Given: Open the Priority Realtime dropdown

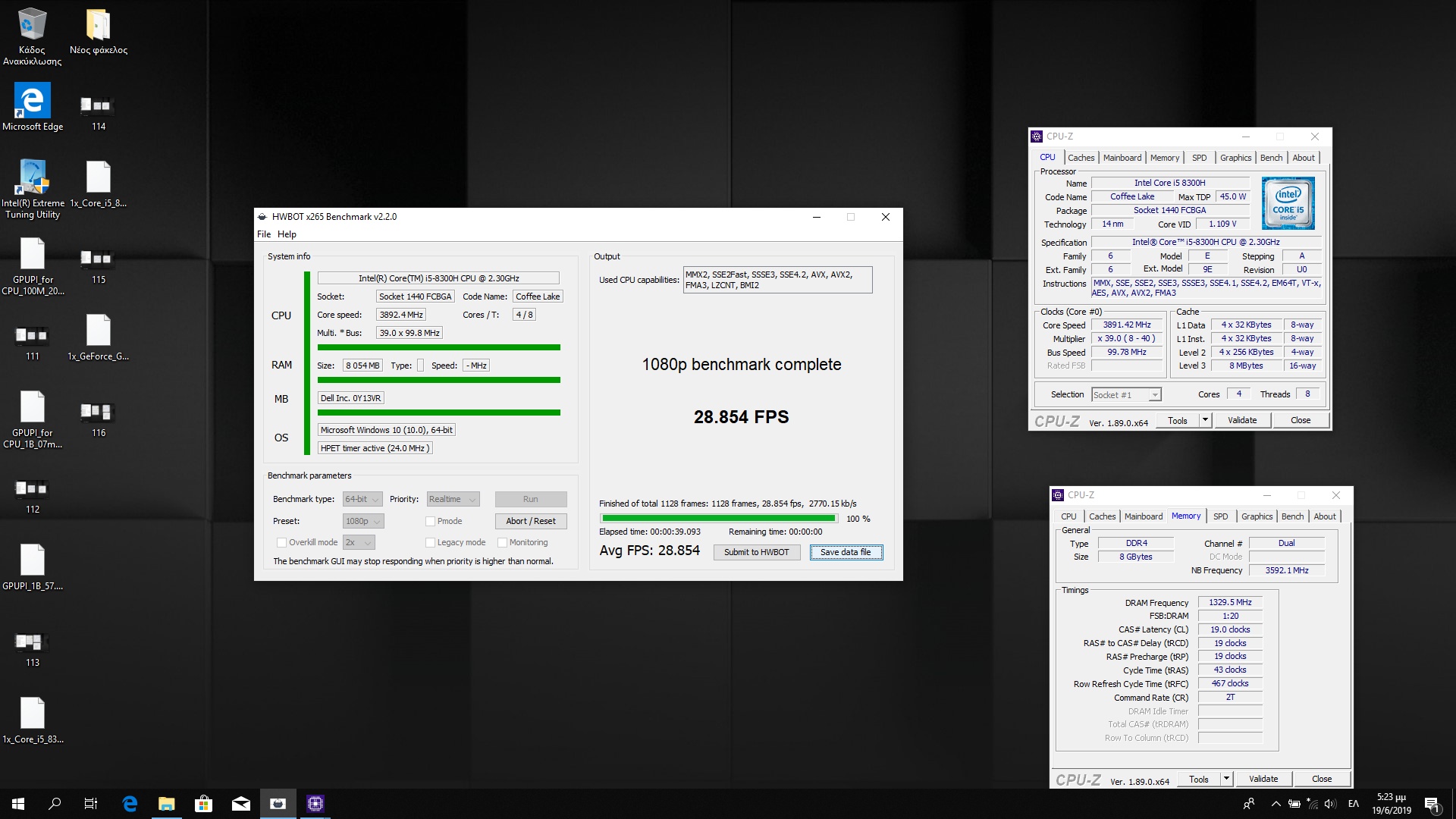Looking at the screenshot, I should (453, 499).
